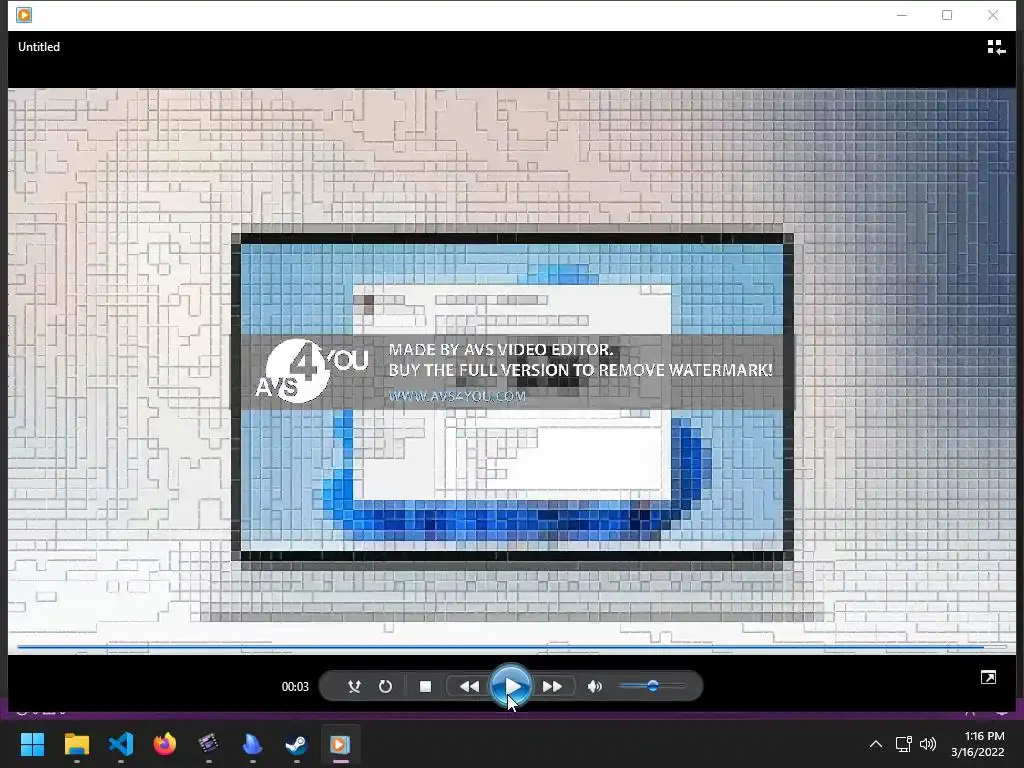Click the Media Player title bar icon

[x=24, y=15]
